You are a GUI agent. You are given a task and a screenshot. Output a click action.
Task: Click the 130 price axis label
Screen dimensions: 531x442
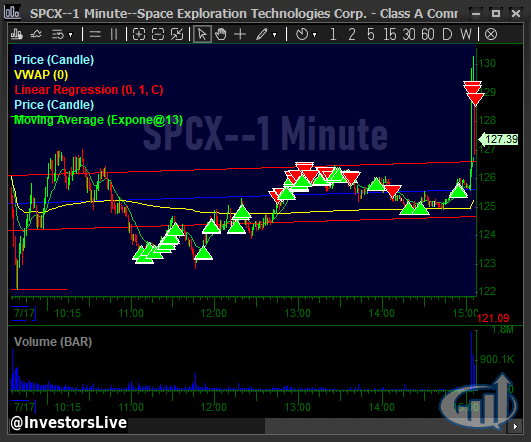pos(487,63)
